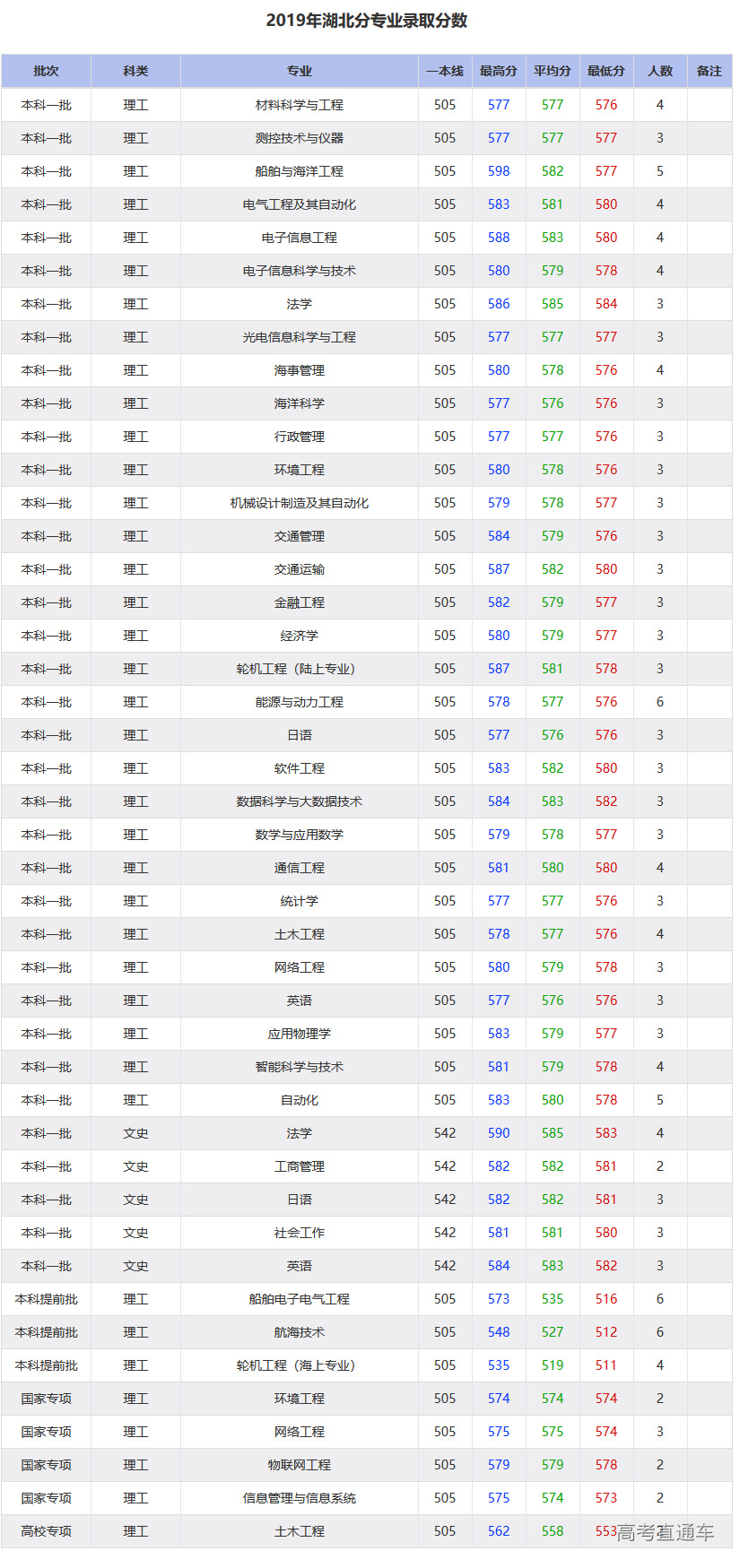Click the 平均分 column header

point(553,71)
